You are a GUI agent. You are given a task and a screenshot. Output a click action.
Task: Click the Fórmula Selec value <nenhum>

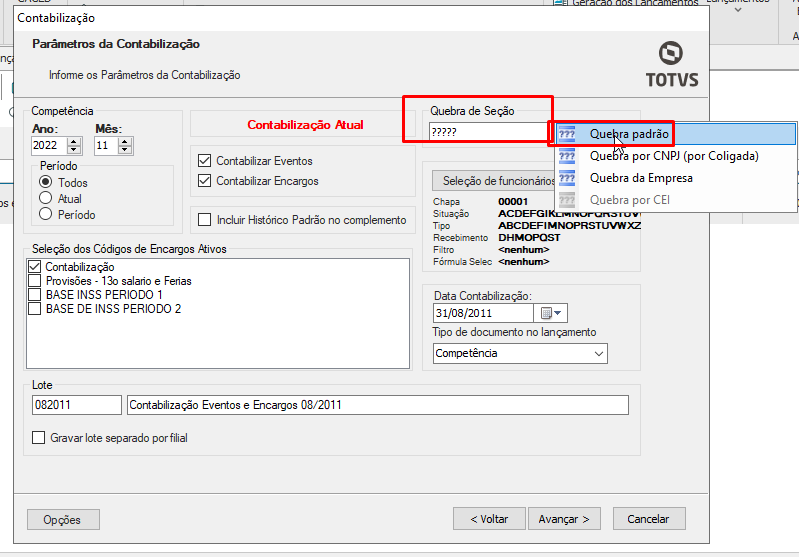pos(523,261)
